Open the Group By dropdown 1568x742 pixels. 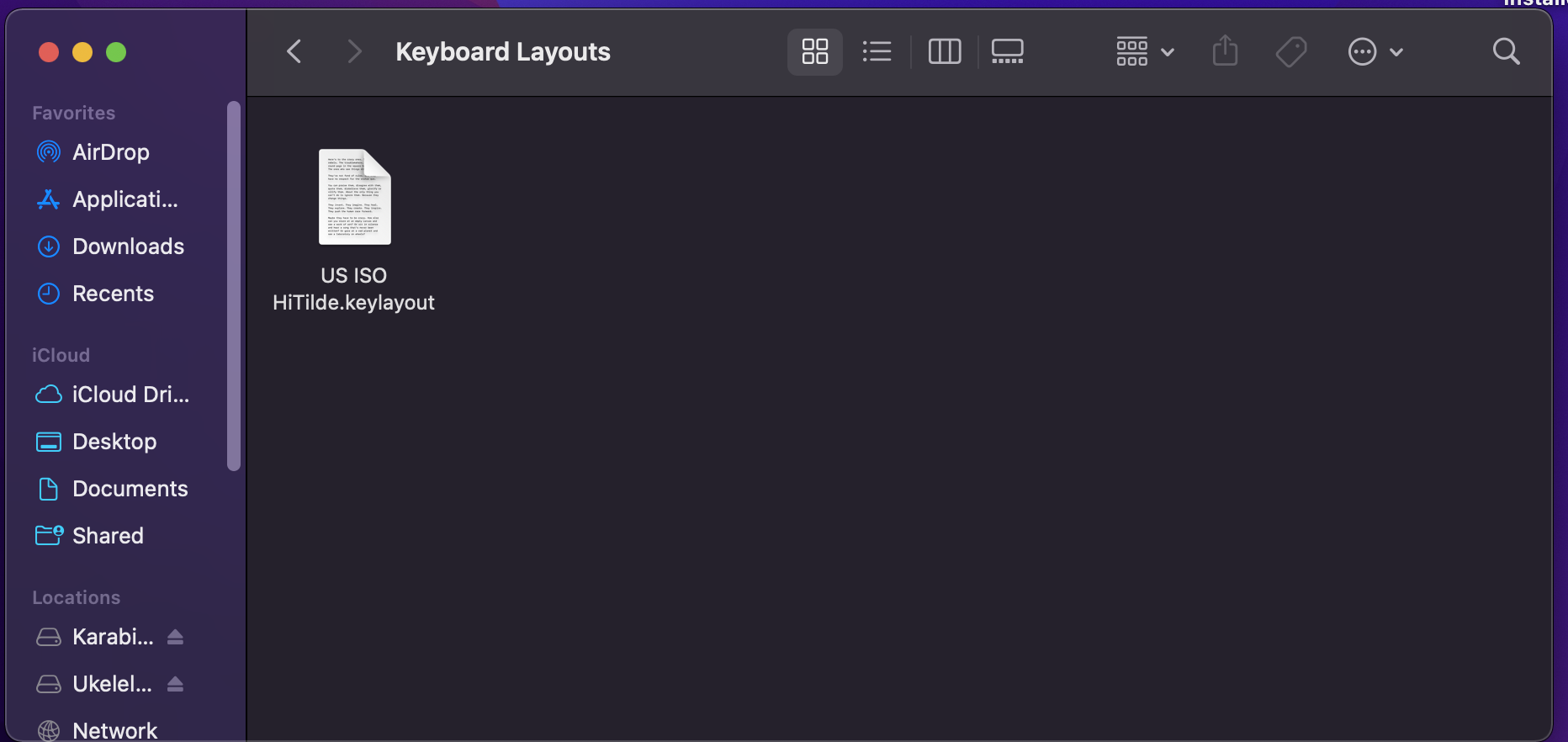(x=1144, y=52)
